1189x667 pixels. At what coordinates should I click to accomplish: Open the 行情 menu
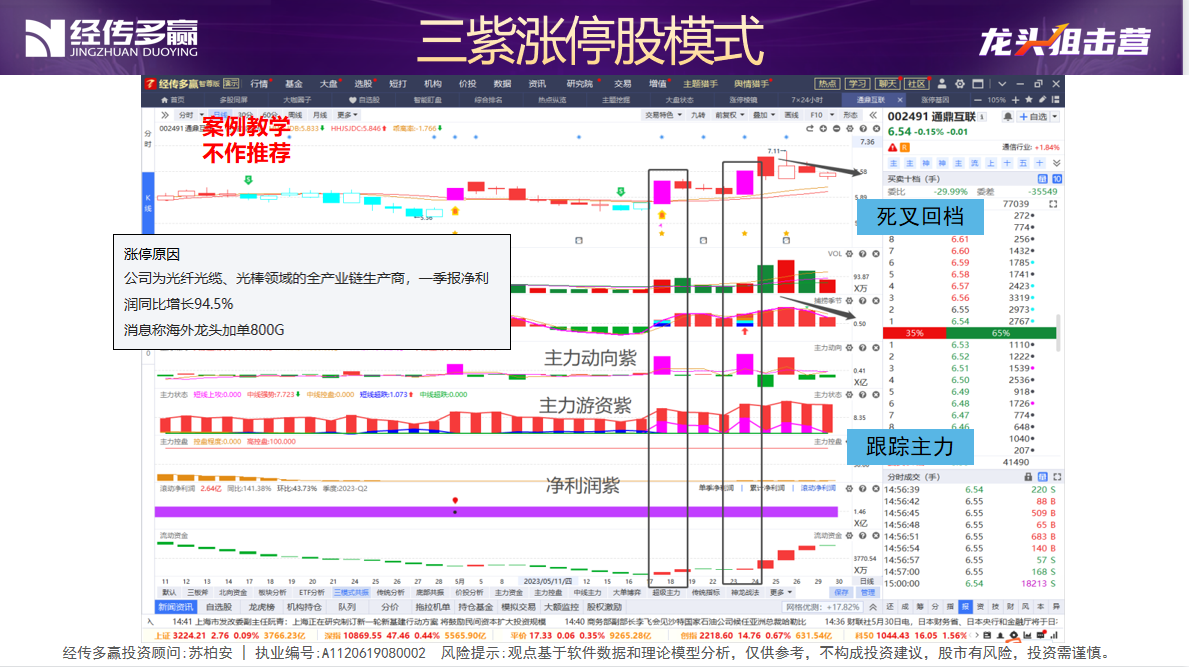259,84
